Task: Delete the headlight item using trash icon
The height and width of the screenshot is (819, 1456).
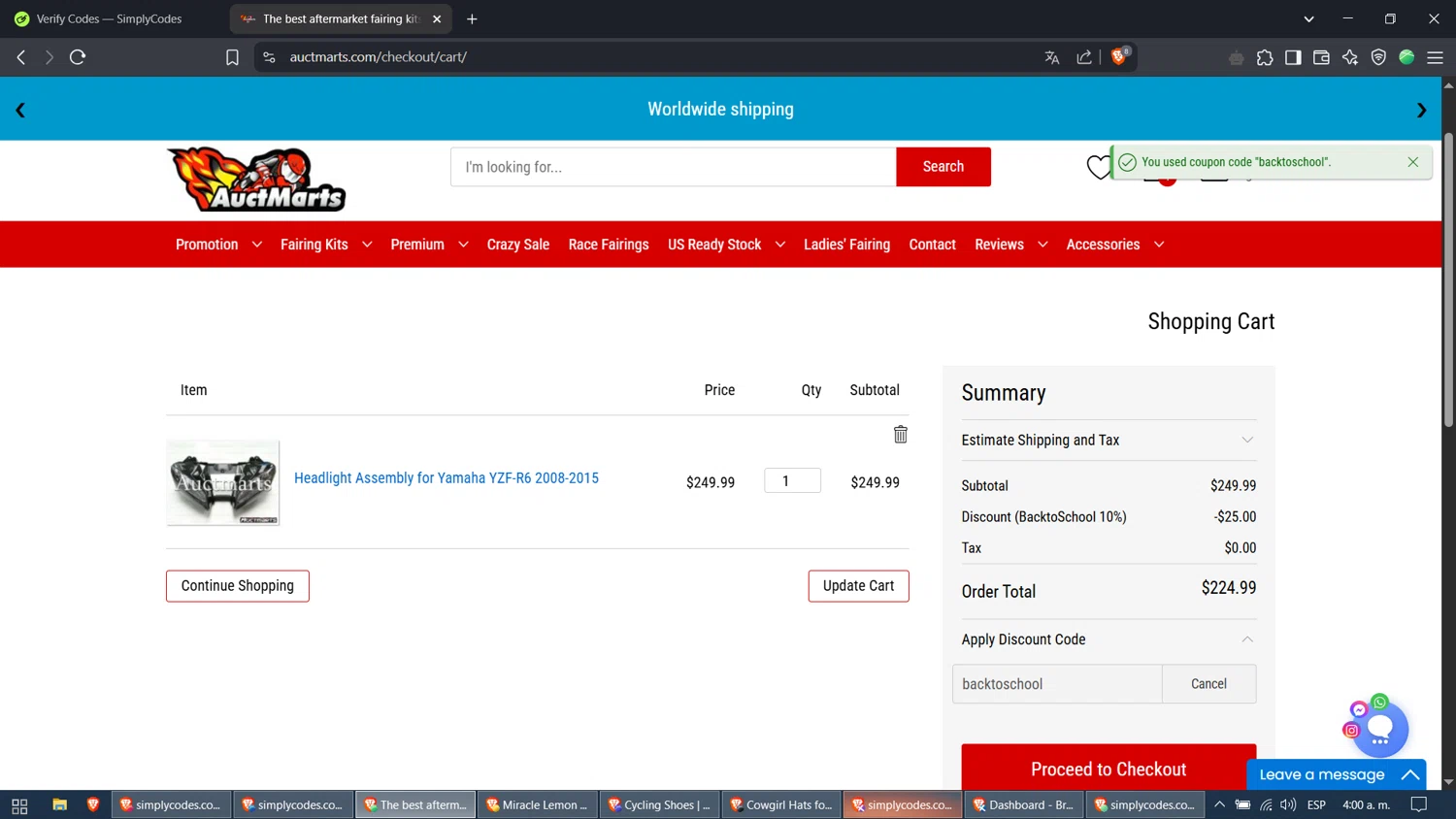Action: click(901, 434)
